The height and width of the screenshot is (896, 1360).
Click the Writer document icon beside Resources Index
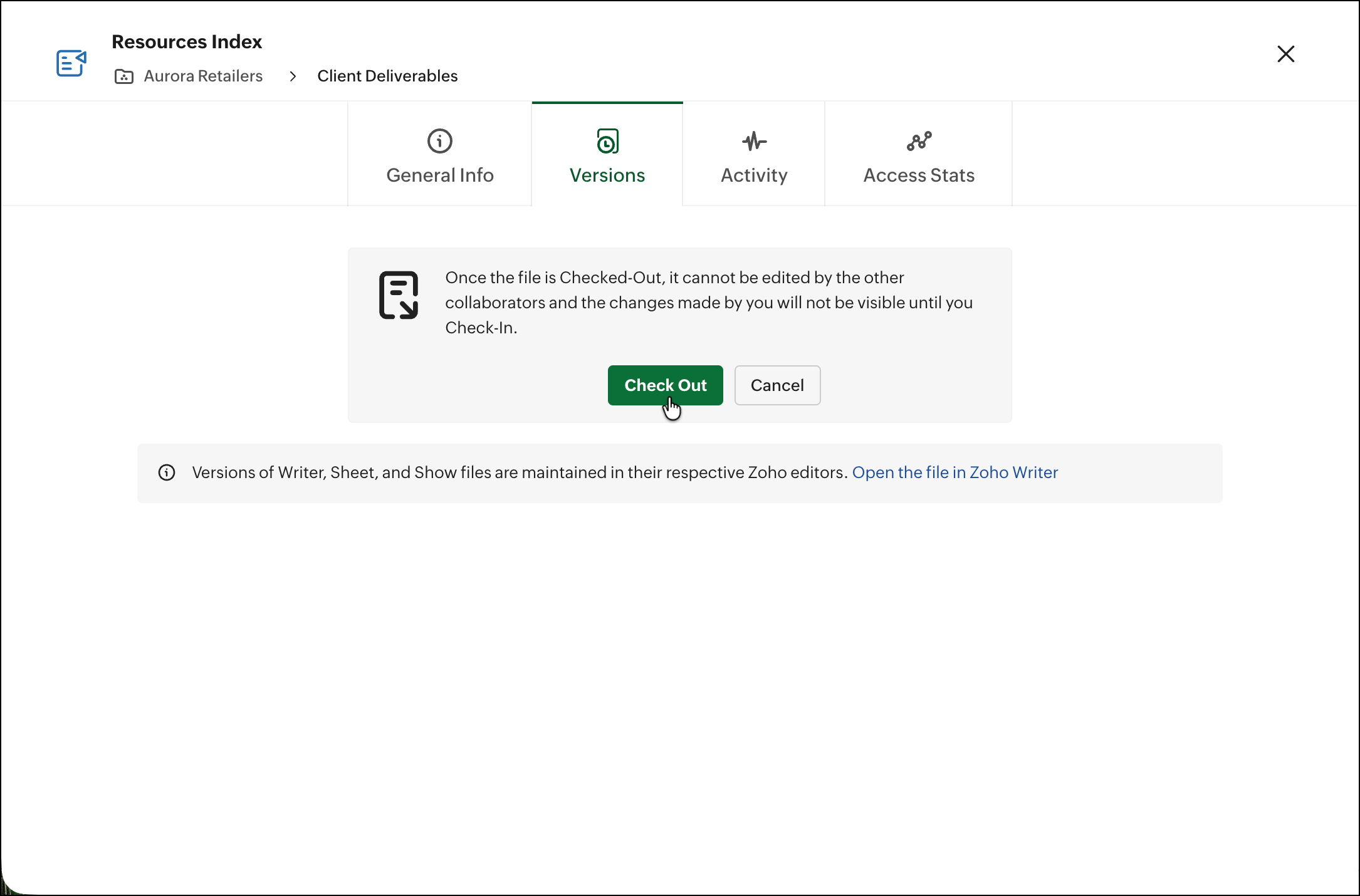[71, 63]
